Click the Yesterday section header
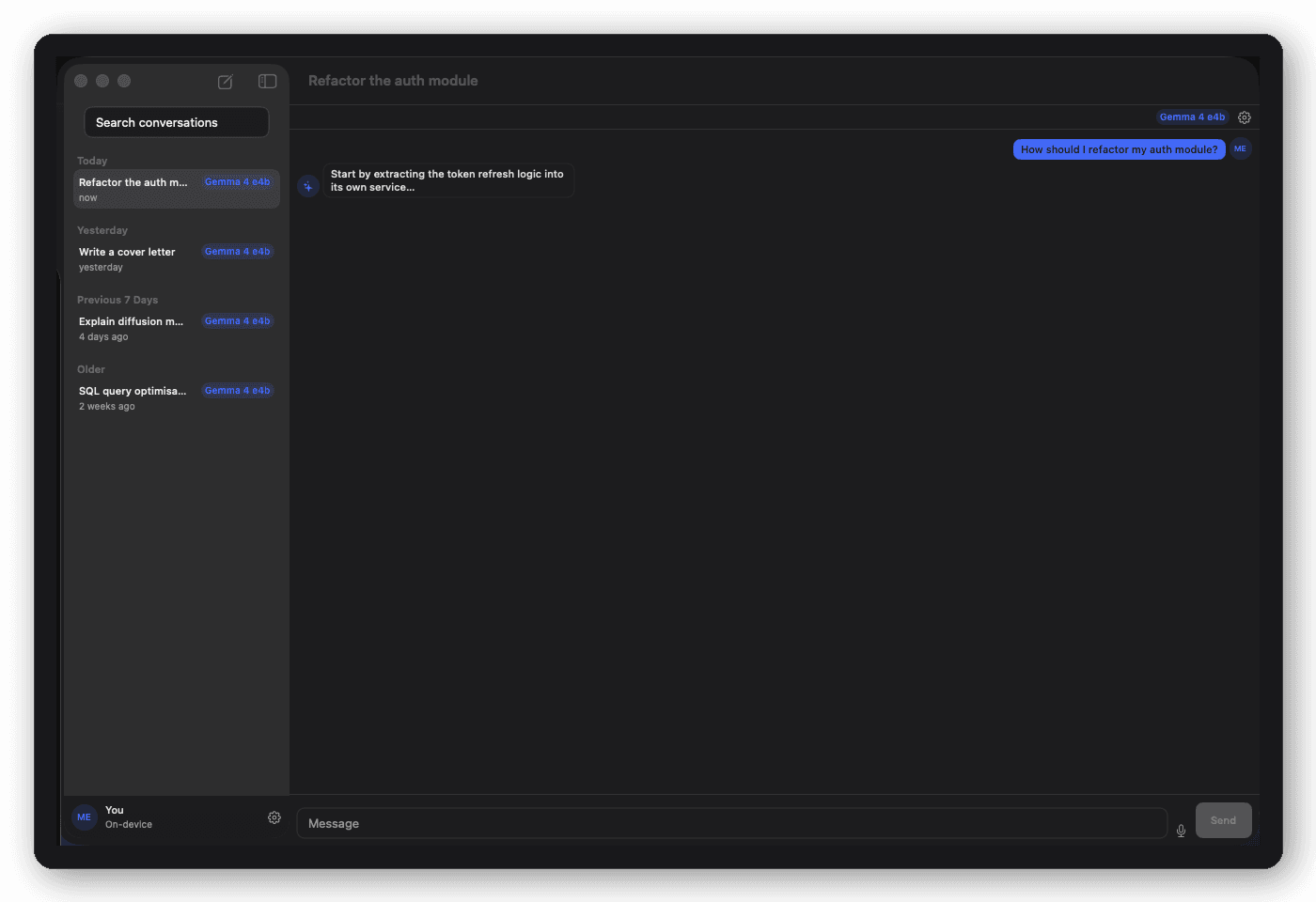 click(x=102, y=230)
